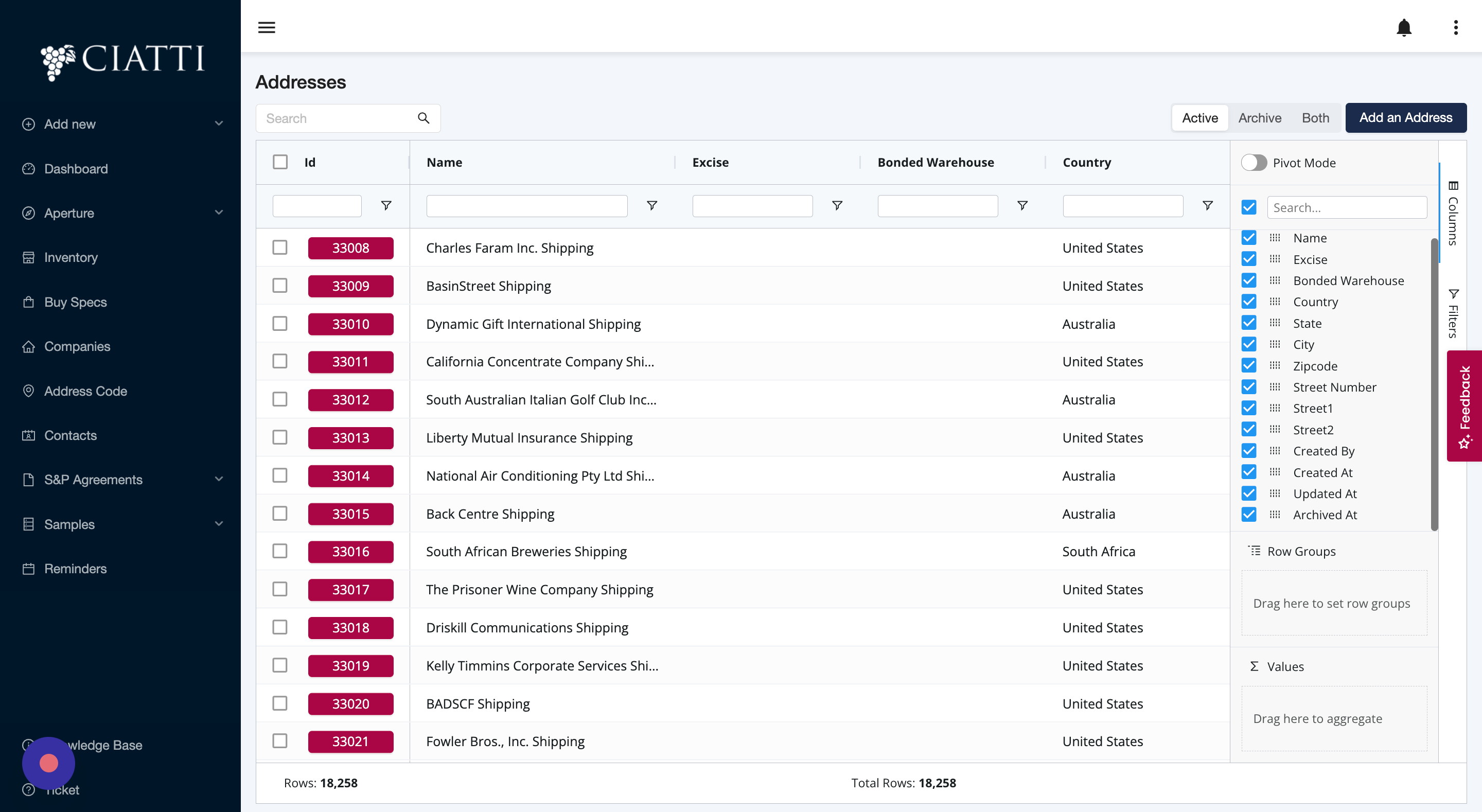The height and width of the screenshot is (812, 1482).
Task: Click the Address Code sidebar icon
Action: 28,391
